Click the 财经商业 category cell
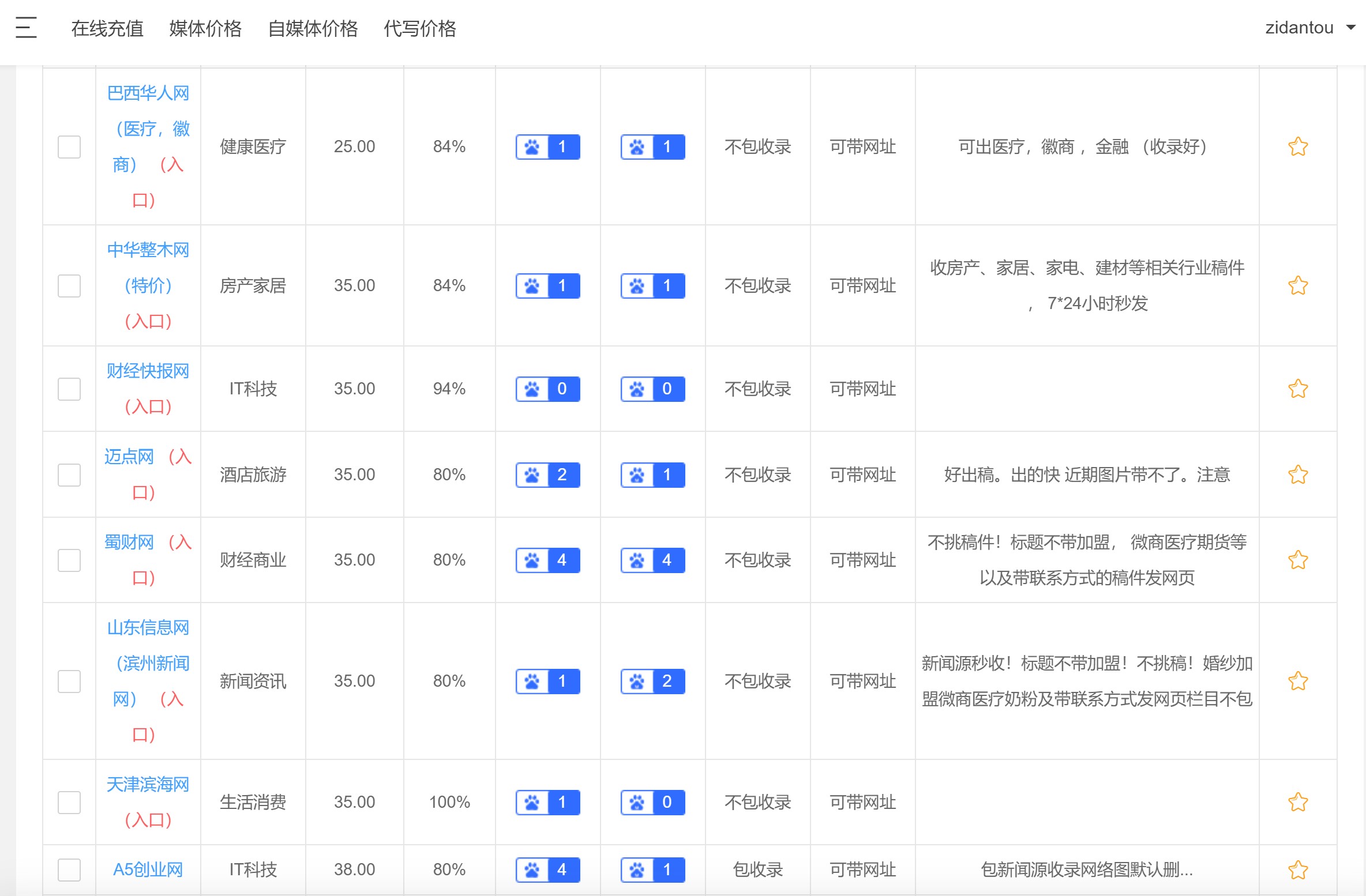1366x896 pixels. [253, 560]
